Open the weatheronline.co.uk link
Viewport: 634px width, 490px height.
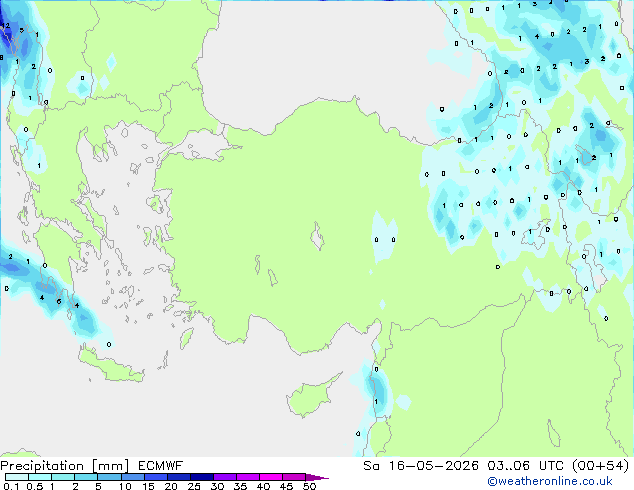click(550, 481)
